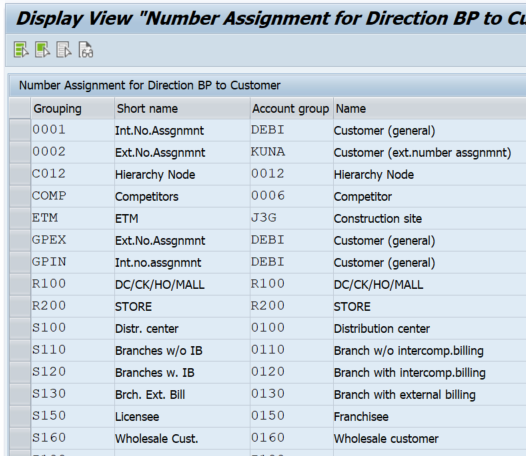This screenshot has height=456, width=526.
Task: Click name Branch with external billing
Action: click(430, 394)
